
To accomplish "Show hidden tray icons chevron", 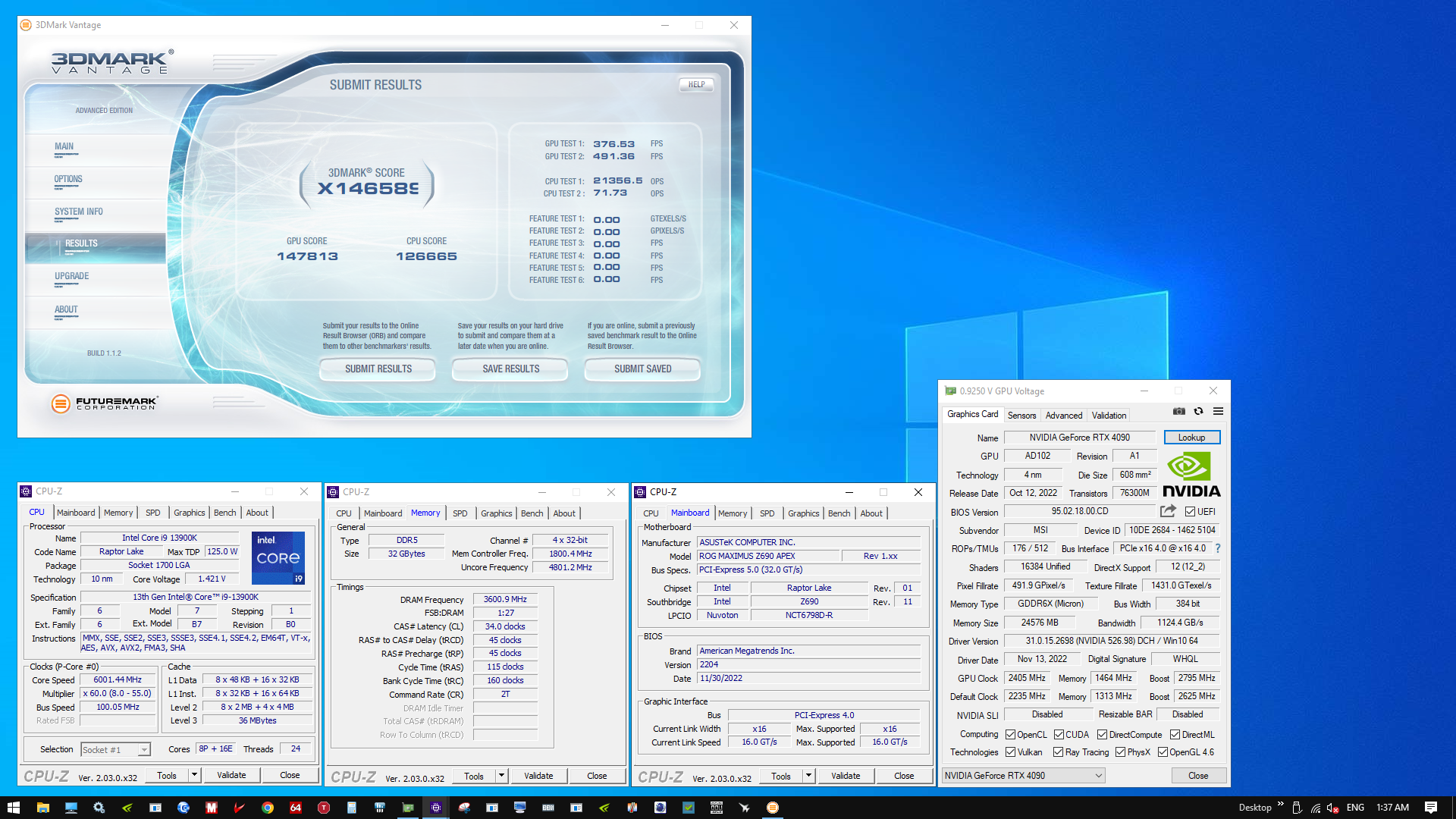I will point(1281,805).
